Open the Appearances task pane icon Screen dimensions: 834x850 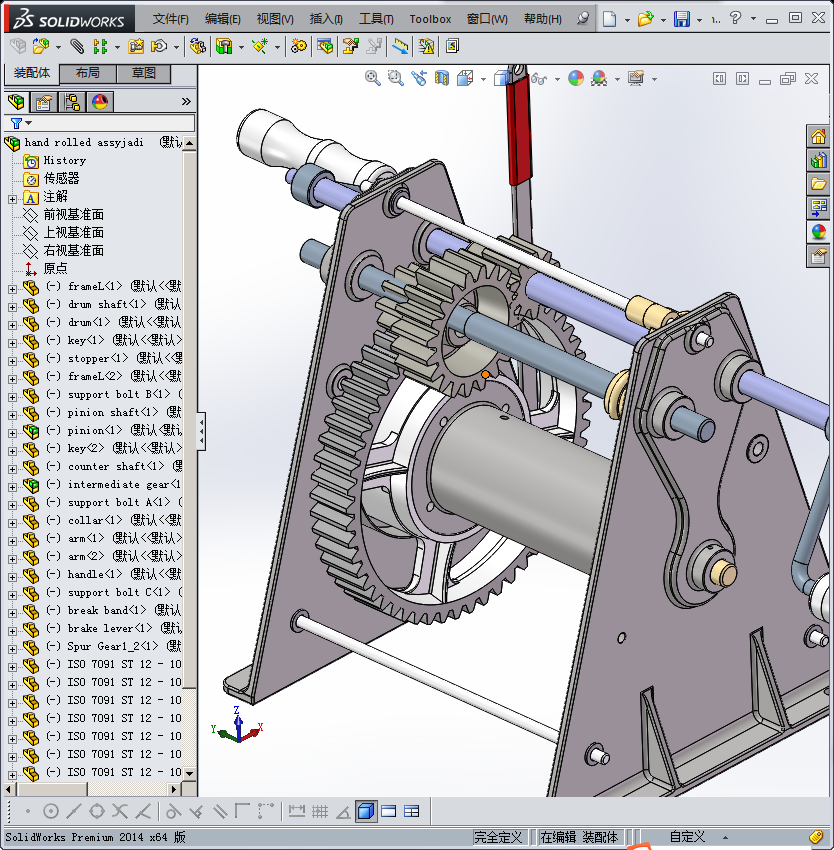(x=819, y=232)
